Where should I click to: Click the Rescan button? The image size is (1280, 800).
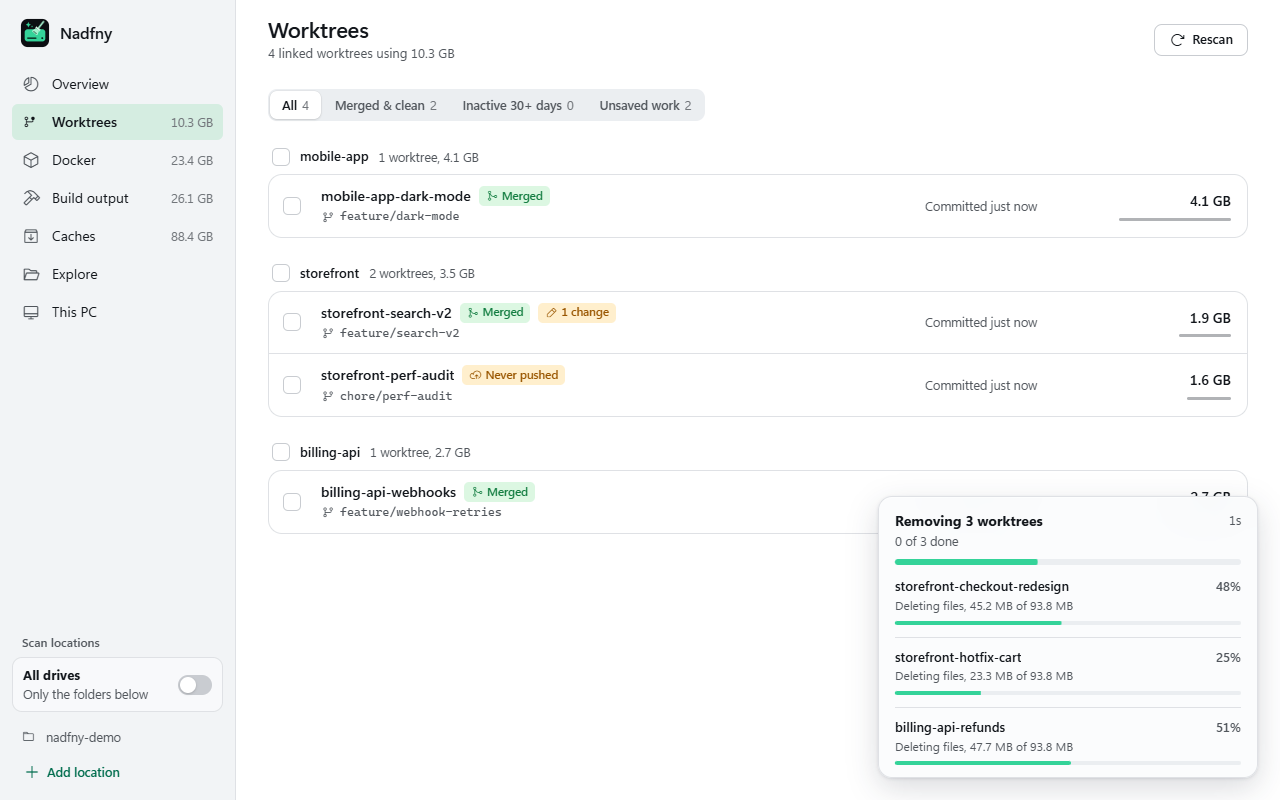(x=1201, y=40)
